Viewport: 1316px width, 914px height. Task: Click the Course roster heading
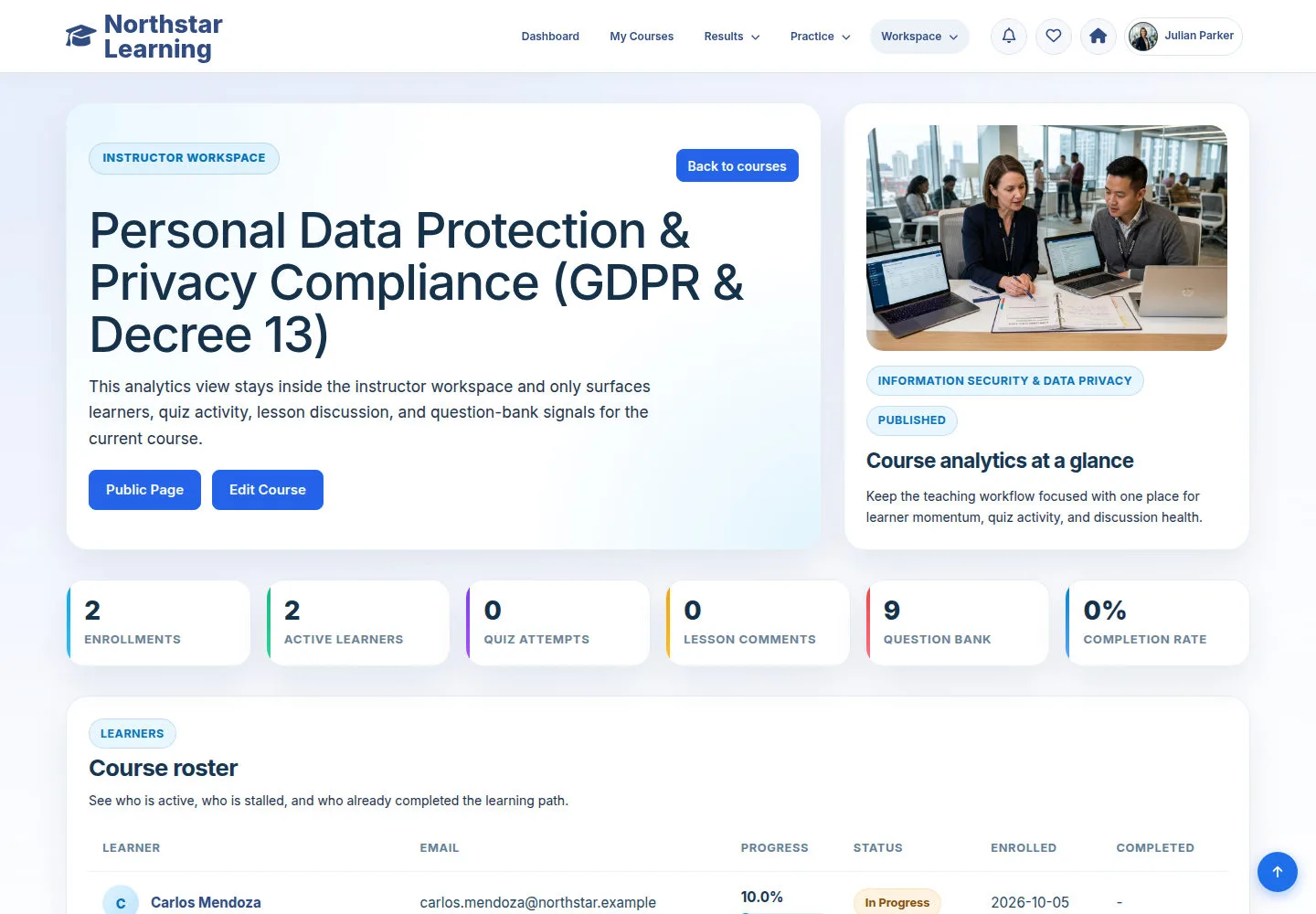[x=164, y=768]
